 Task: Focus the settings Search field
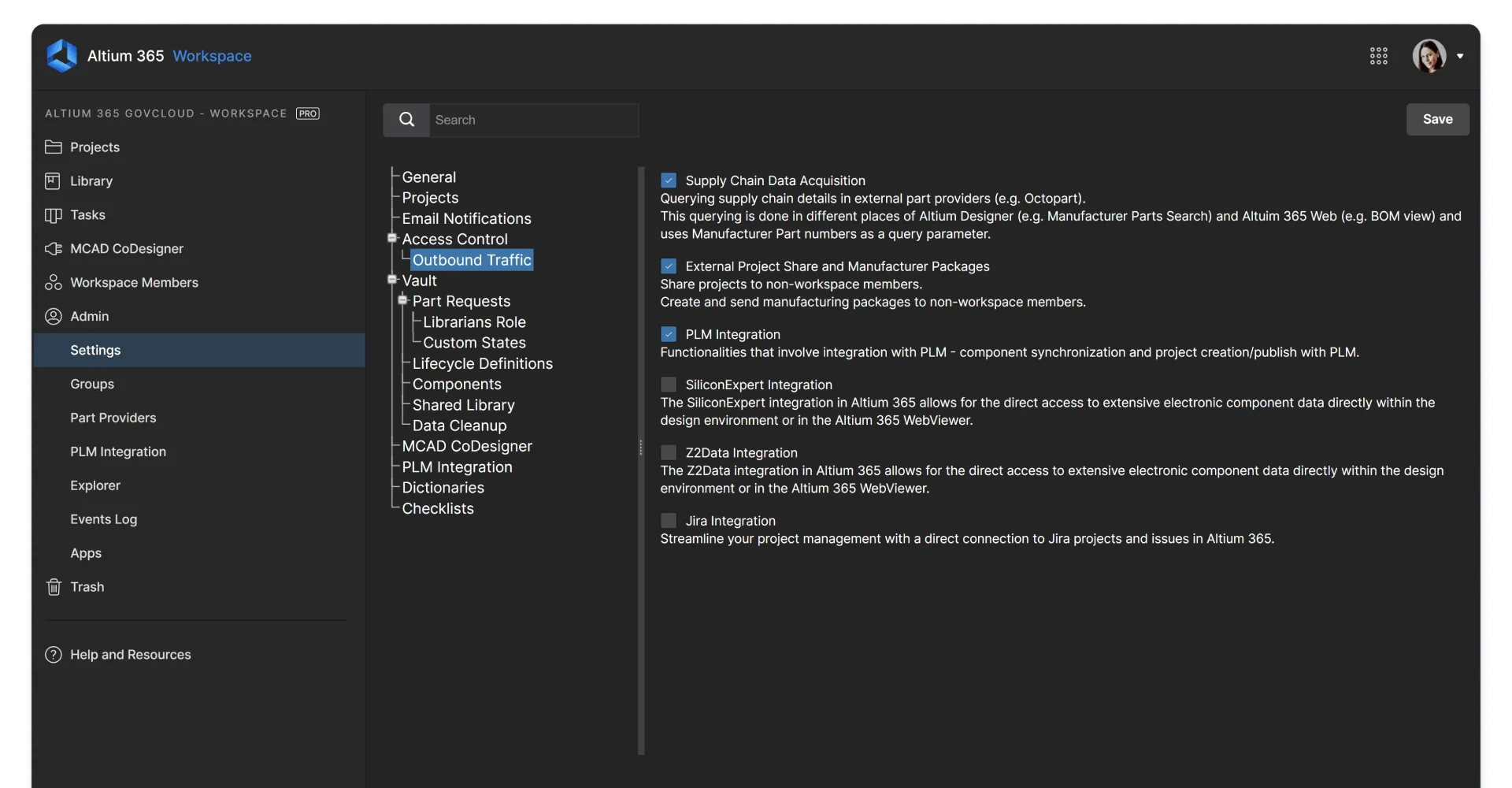pos(533,120)
